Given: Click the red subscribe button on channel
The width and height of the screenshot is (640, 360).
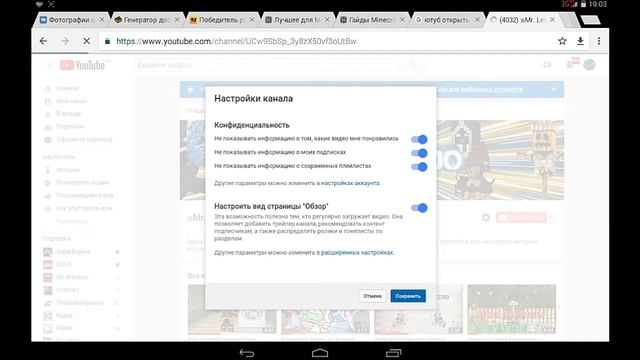Looking at the screenshot, I should 521,218.
